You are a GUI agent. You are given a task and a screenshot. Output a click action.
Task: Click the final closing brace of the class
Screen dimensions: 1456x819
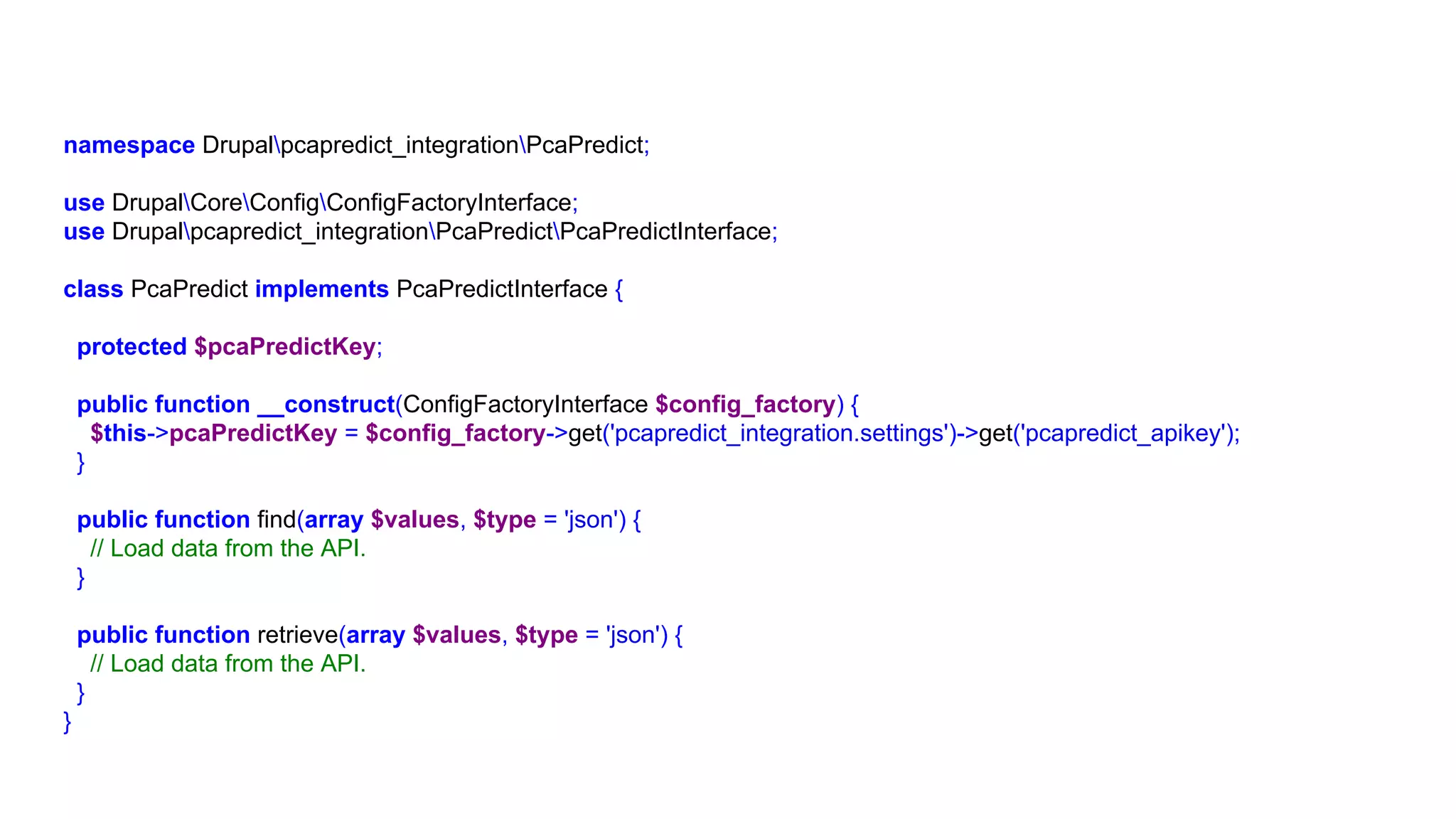click(68, 722)
